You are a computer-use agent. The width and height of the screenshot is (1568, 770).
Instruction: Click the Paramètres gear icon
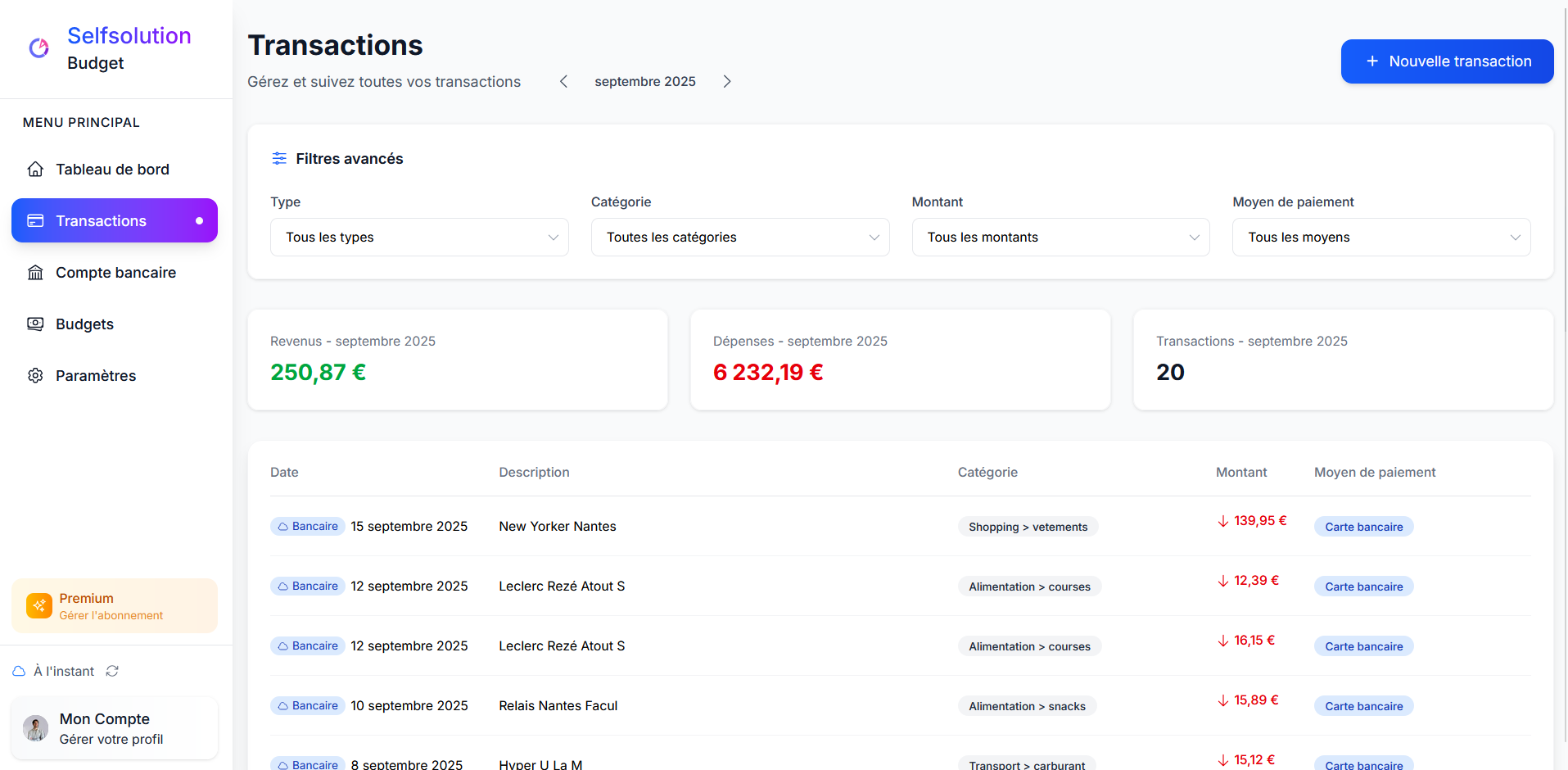35,376
